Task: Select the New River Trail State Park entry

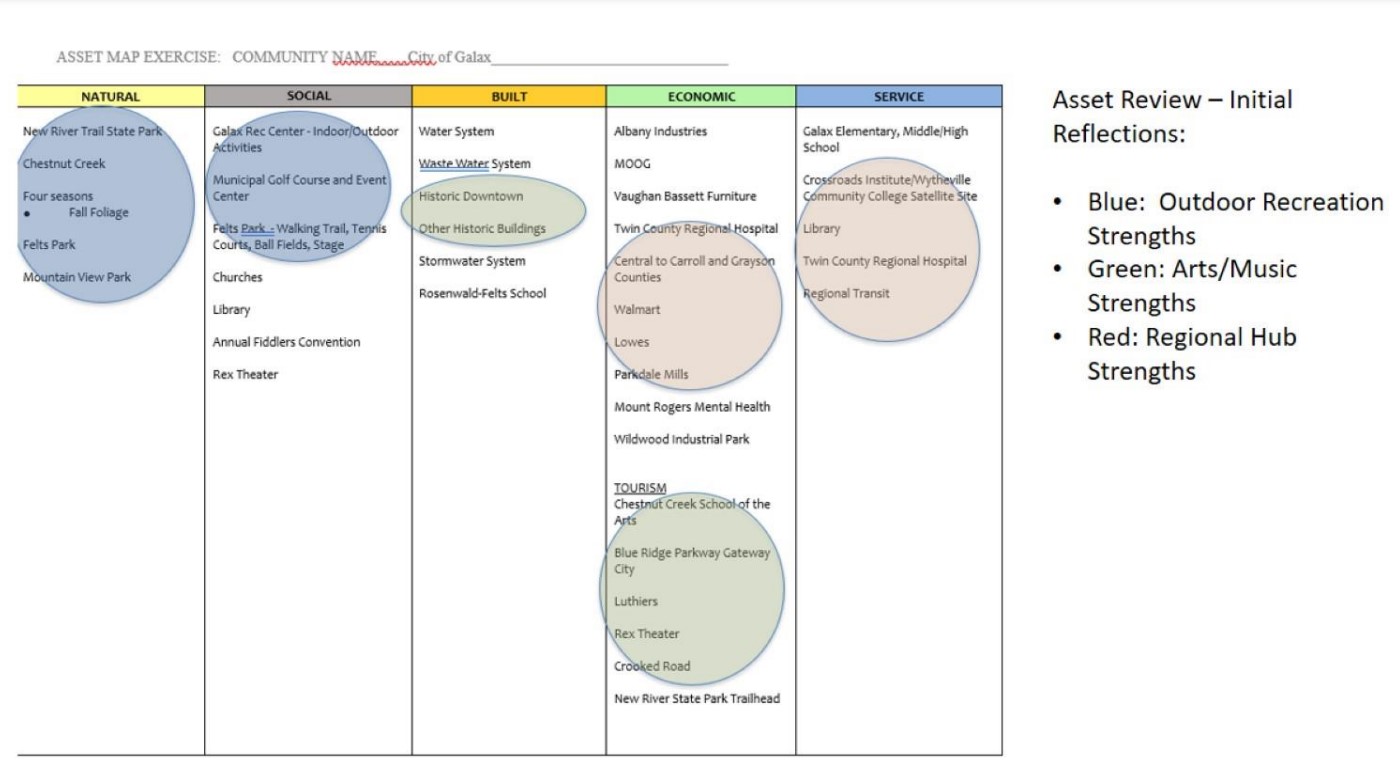Action: tap(92, 131)
